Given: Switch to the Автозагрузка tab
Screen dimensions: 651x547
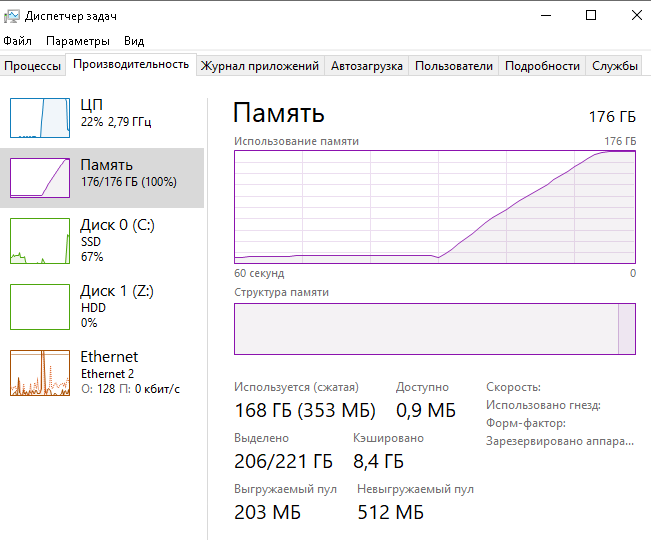Looking at the screenshot, I should click(367, 66).
